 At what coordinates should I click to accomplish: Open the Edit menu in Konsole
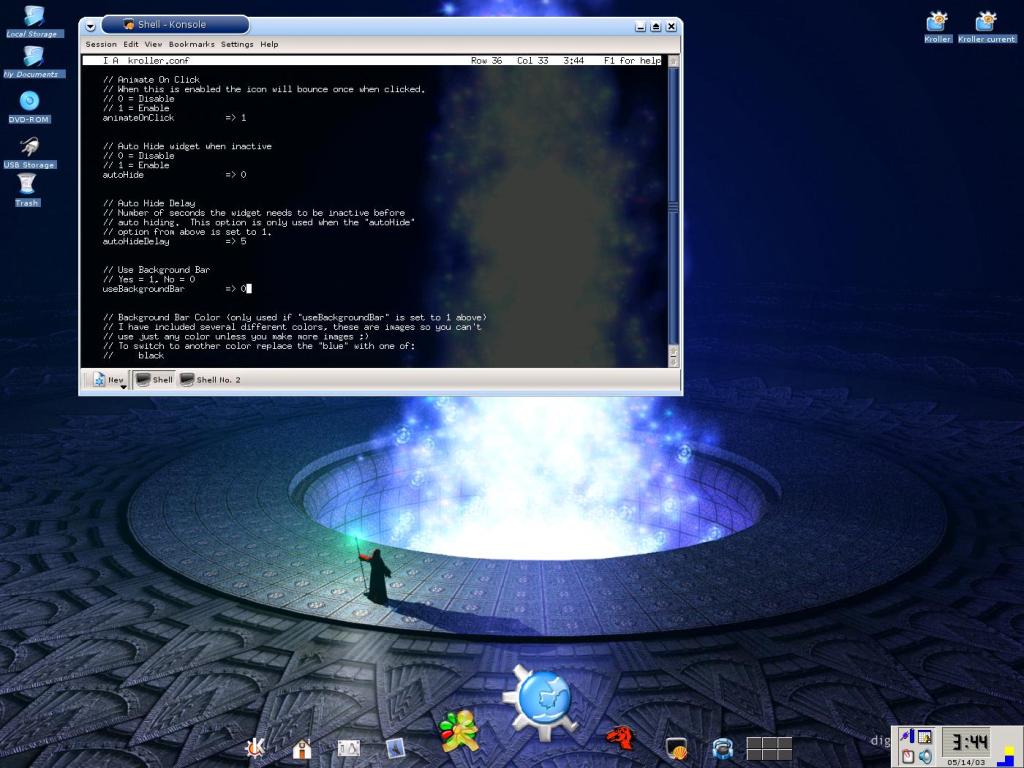[131, 44]
